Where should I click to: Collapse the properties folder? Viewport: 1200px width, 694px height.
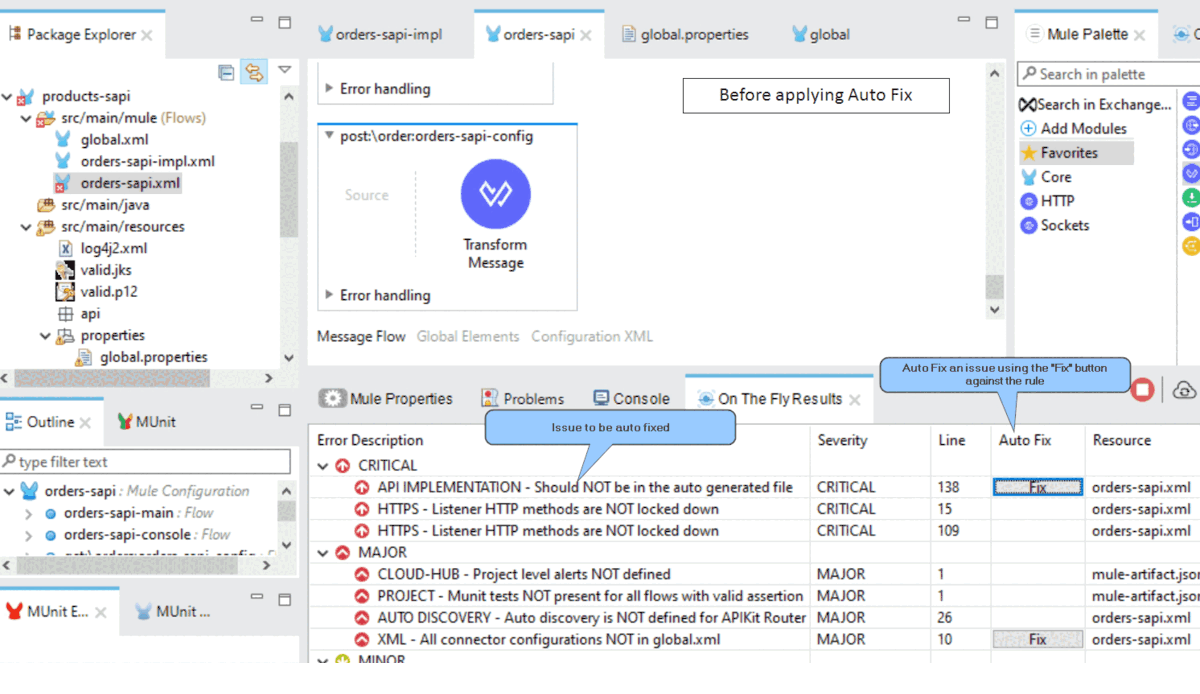point(45,336)
